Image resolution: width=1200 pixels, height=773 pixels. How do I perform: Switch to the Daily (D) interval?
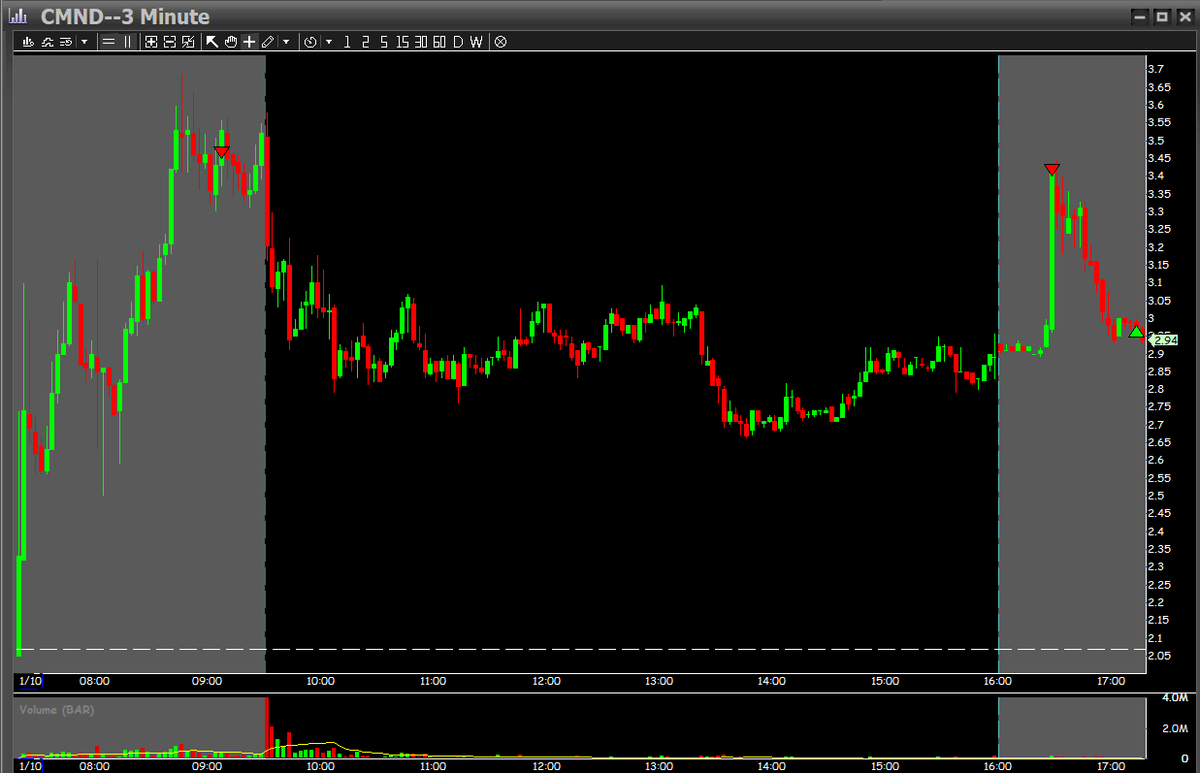[x=458, y=42]
